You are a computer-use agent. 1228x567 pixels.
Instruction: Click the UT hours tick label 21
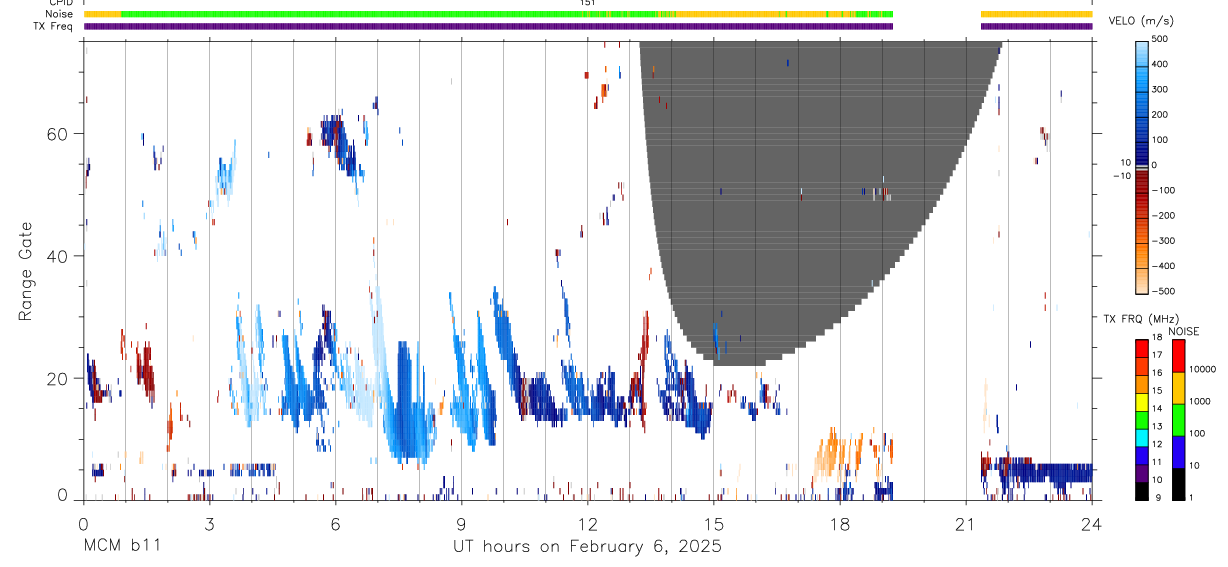pos(966,523)
